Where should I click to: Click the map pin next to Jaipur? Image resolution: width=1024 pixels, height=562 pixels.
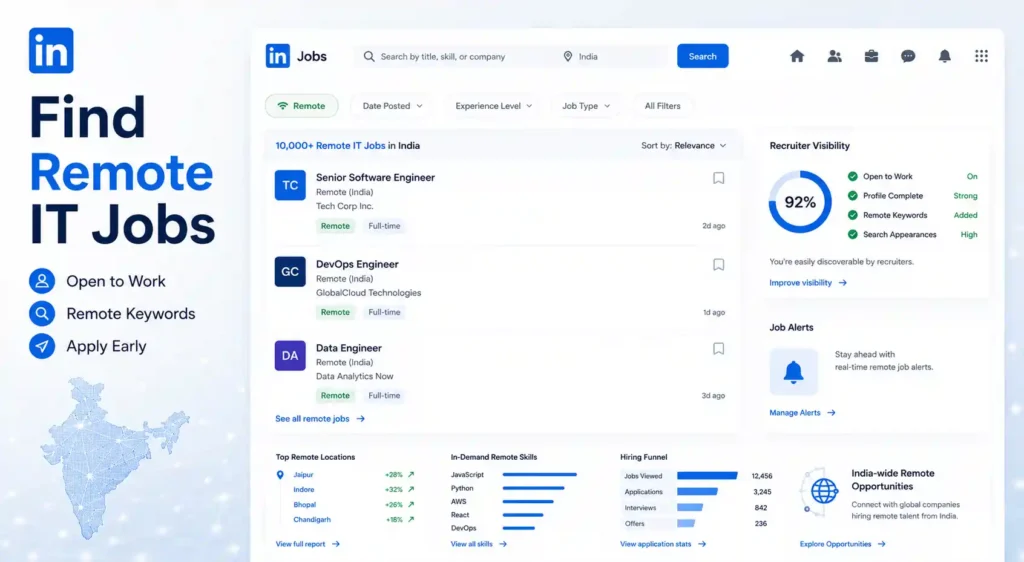point(280,475)
